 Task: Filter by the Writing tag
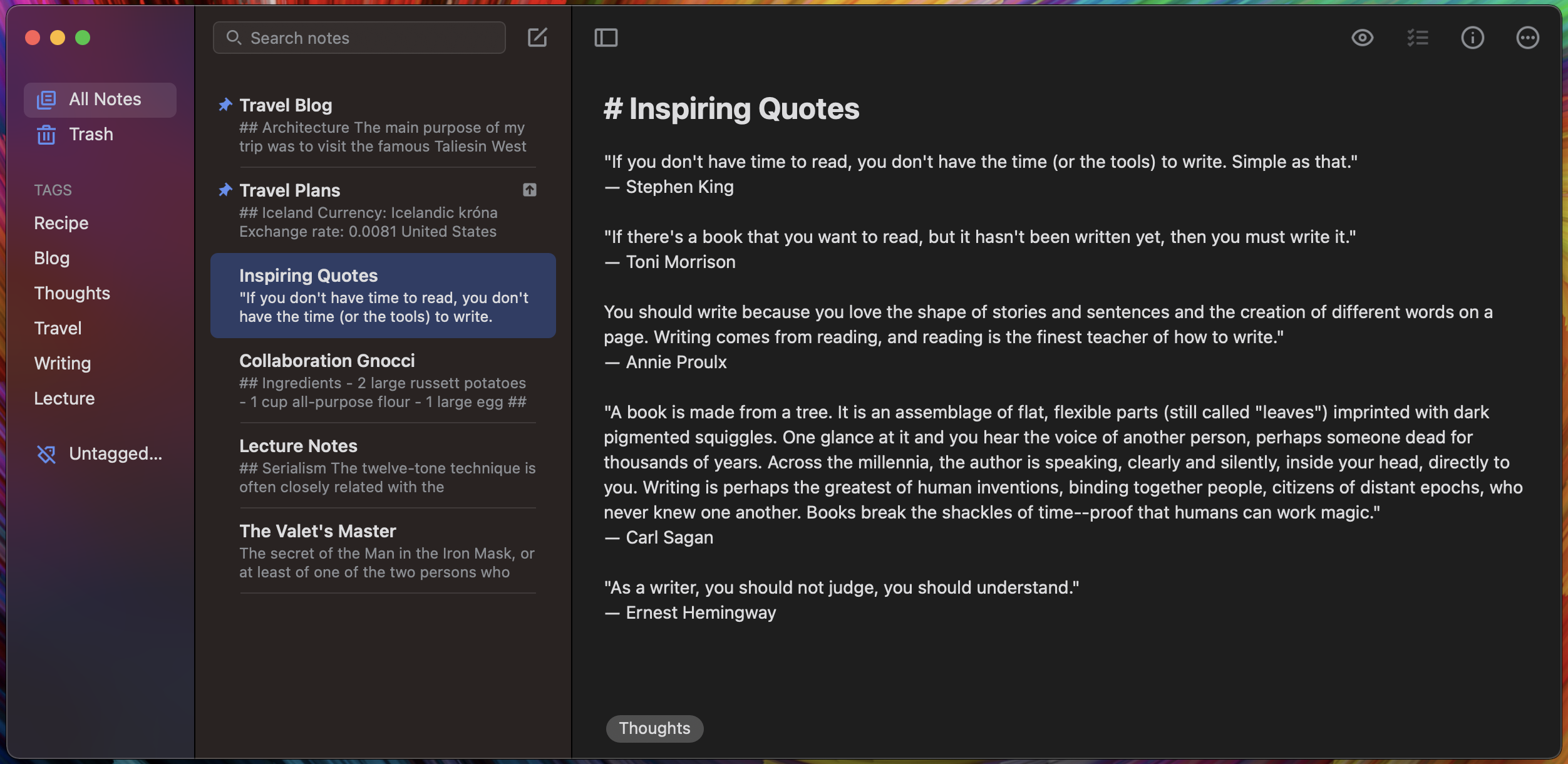pyautogui.click(x=63, y=363)
